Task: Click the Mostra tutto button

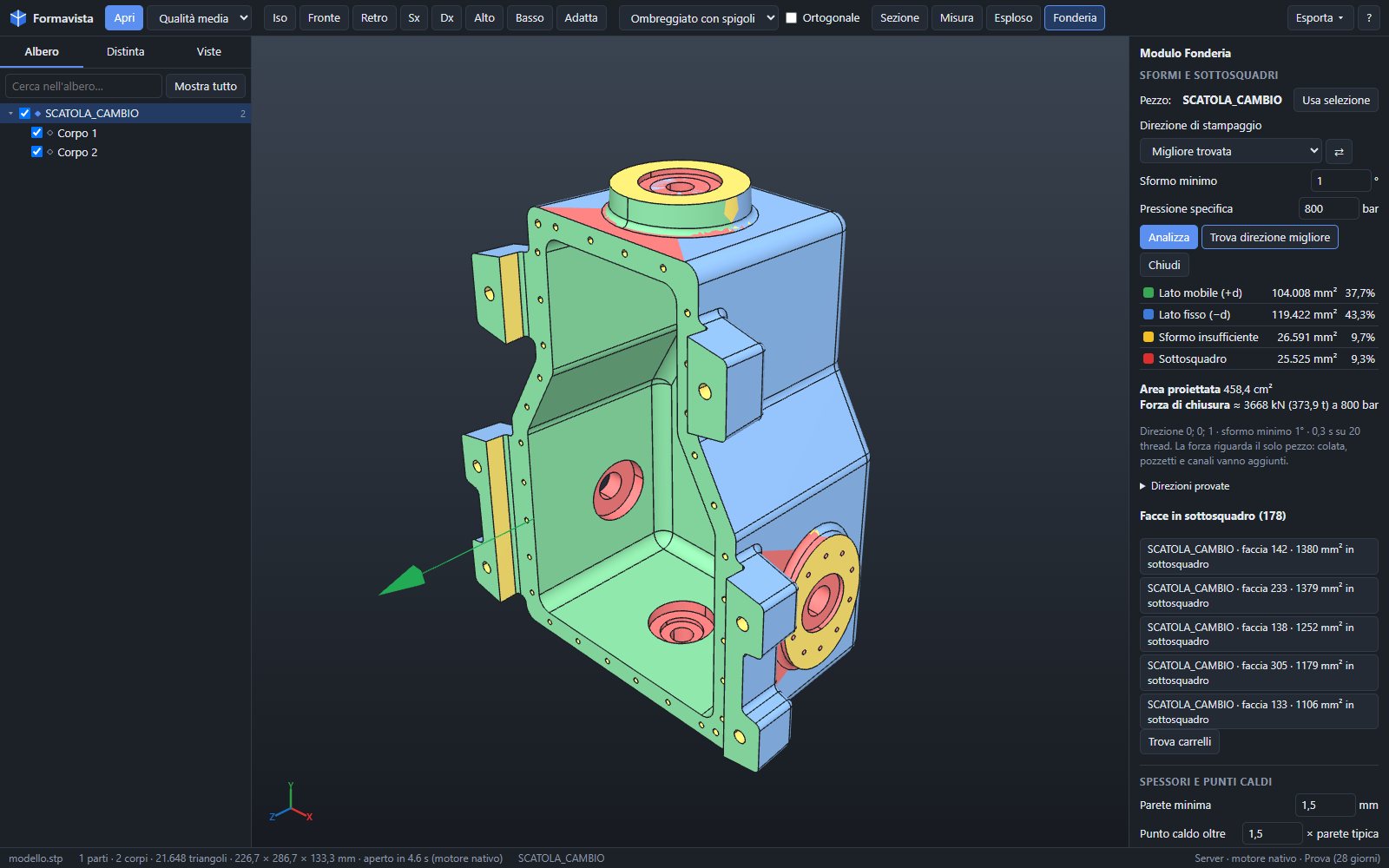Action: (x=206, y=86)
